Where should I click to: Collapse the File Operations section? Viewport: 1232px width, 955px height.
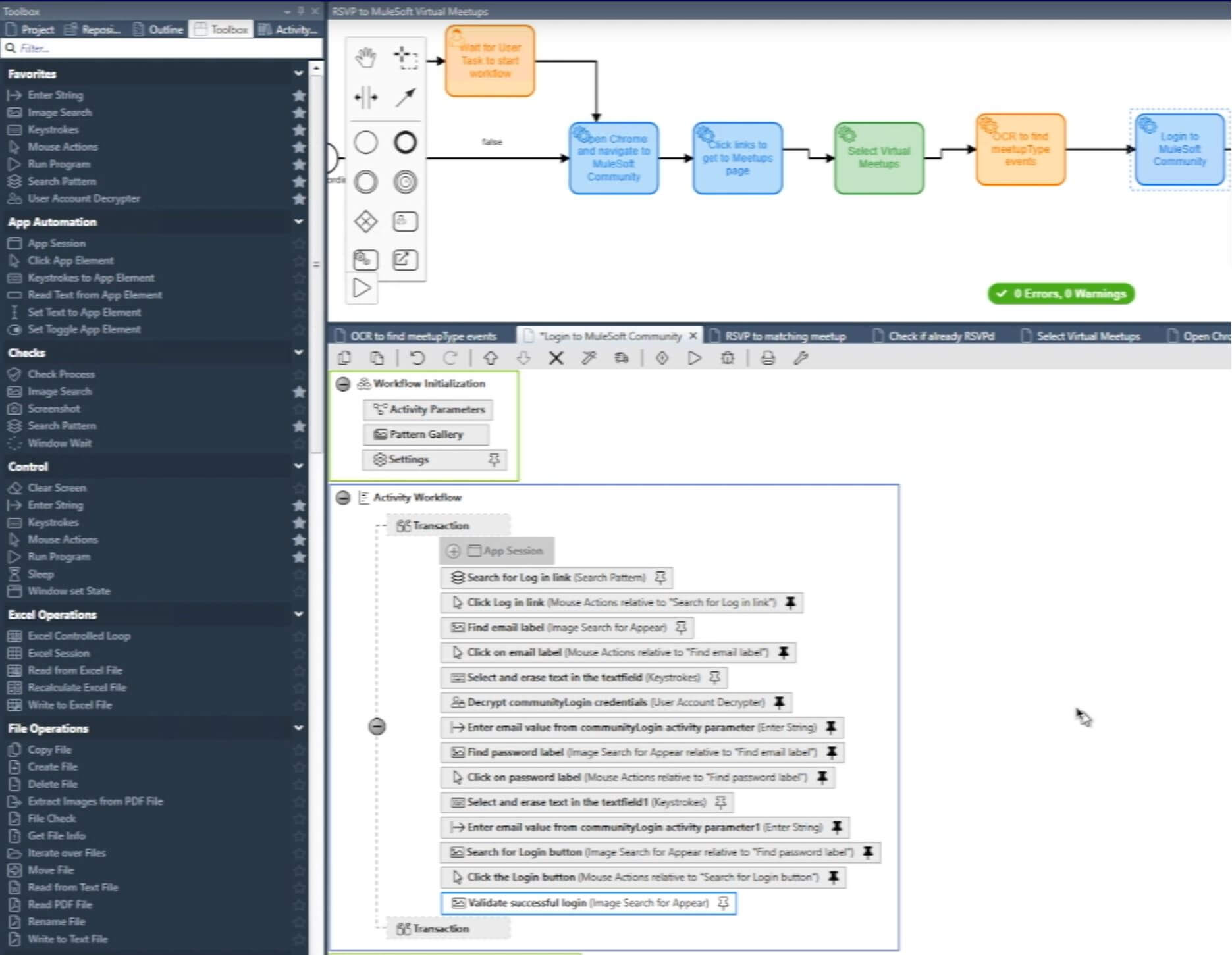click(298, 728)
